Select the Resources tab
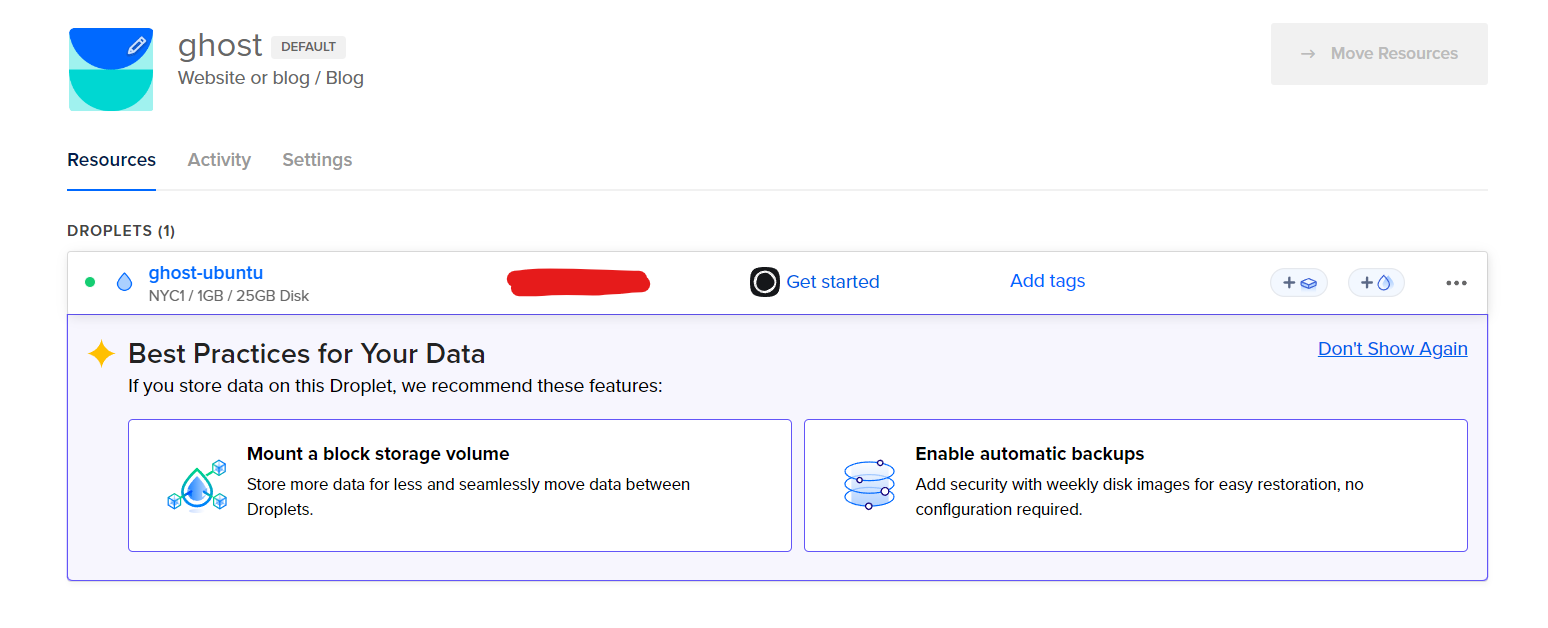Viewport: 1548px width, 628px height. click(x=111, y=160)
